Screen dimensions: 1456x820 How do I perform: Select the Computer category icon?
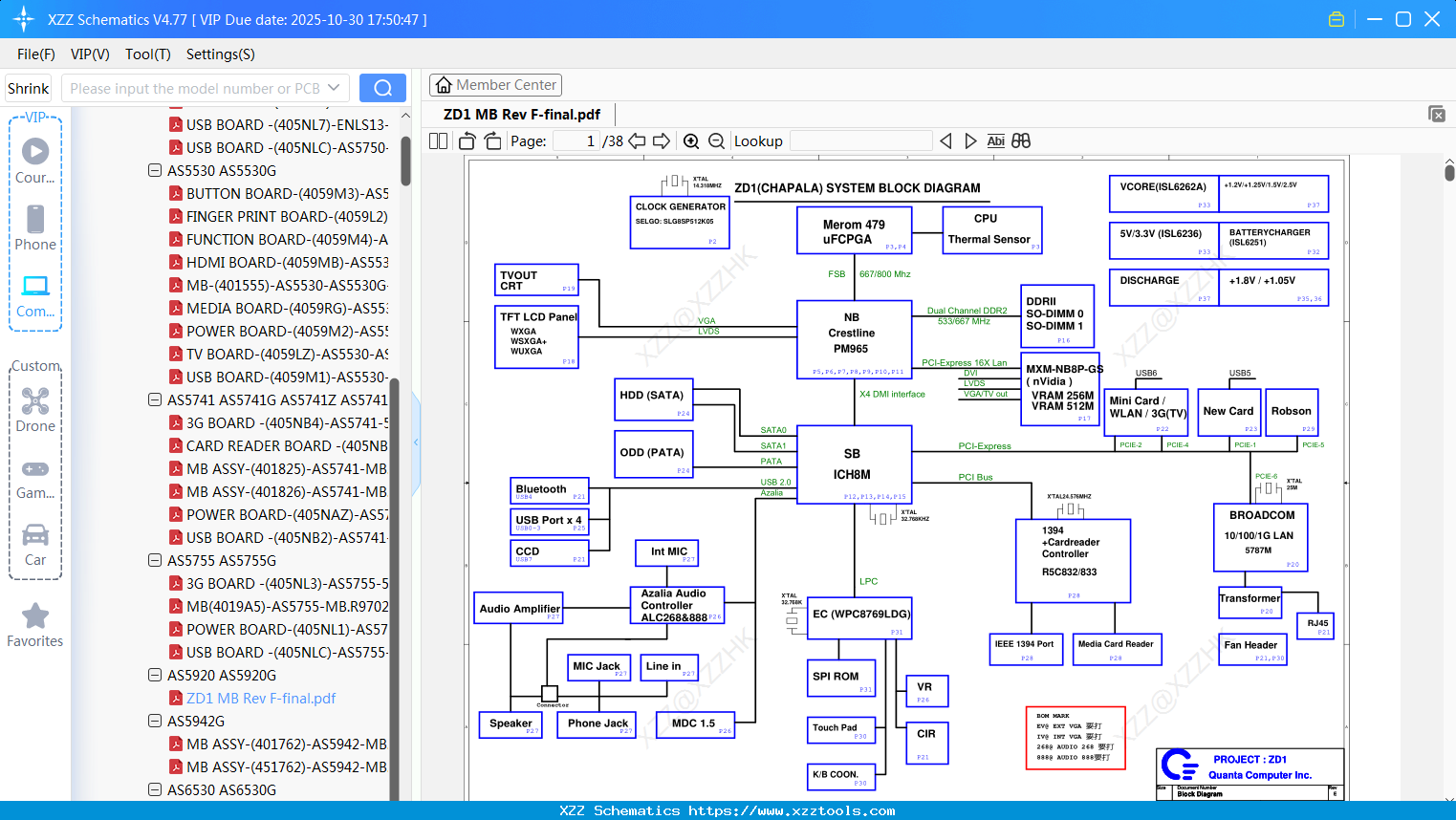(35, 295)
